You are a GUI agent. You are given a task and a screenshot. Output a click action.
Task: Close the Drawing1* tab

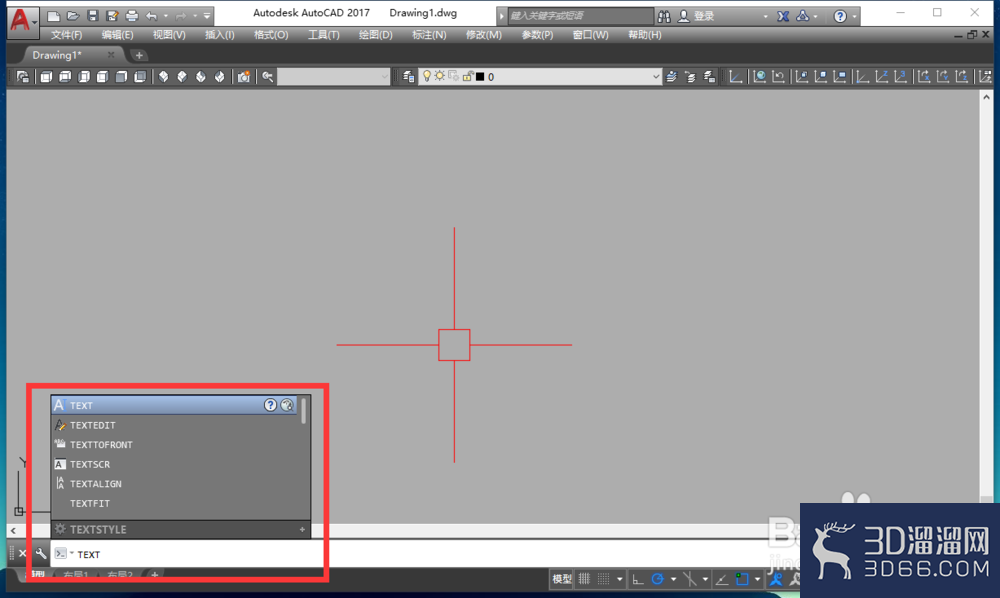point(111,55)
